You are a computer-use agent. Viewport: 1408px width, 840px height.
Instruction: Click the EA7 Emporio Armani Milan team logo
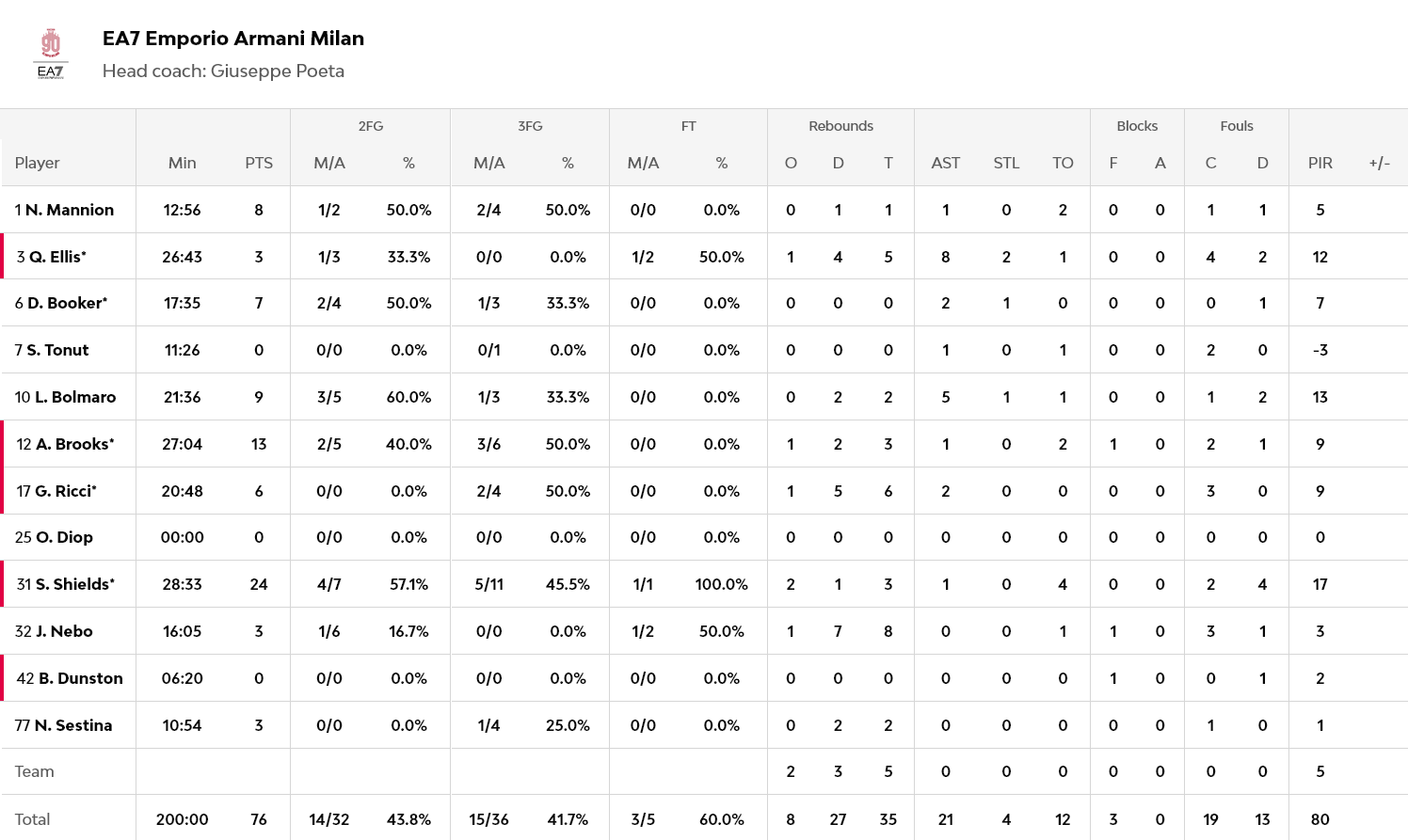51,55
